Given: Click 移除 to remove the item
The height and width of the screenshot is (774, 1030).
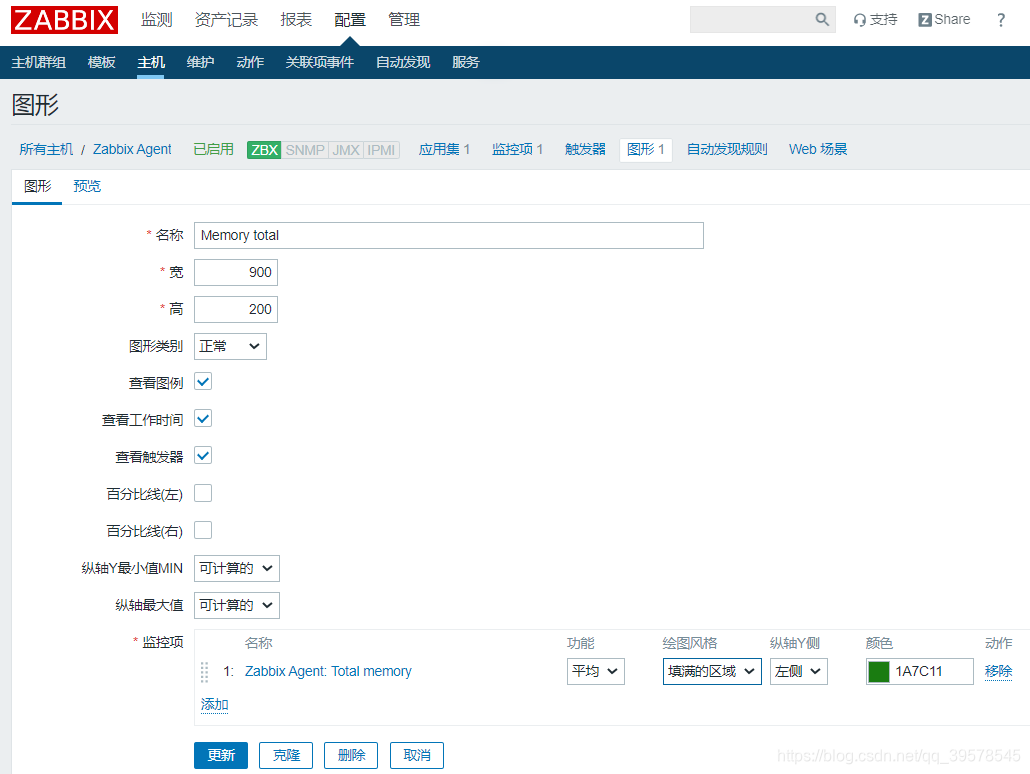Looking at the screenshot, I should coord(998,672).
